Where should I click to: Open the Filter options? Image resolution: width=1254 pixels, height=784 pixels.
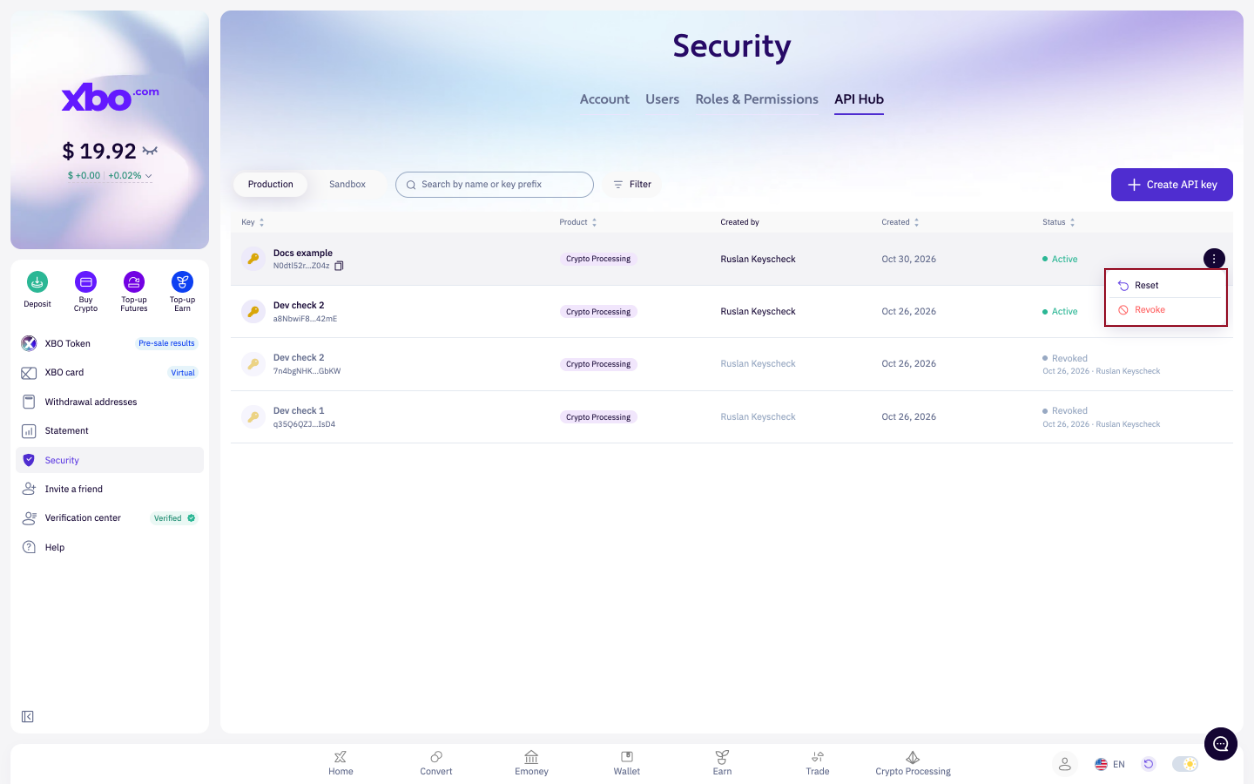(632, 184)
